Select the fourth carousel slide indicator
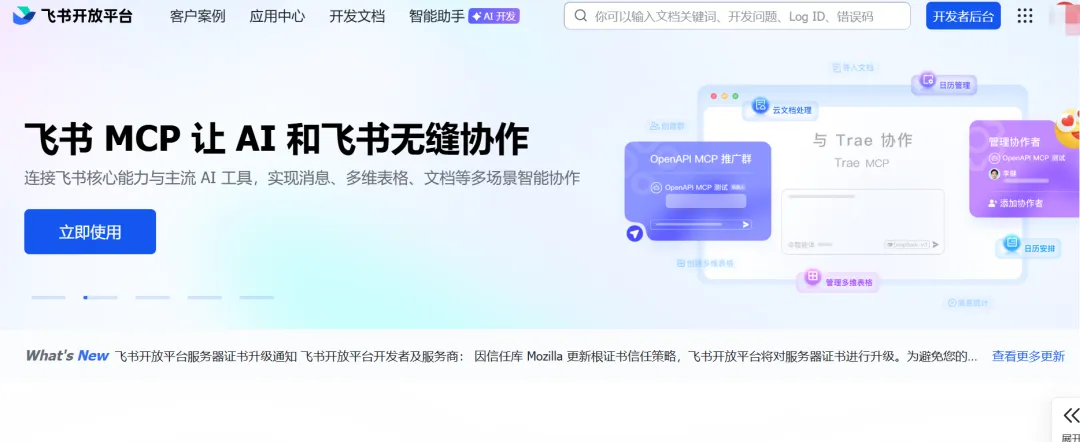 [x=205, y=297]
